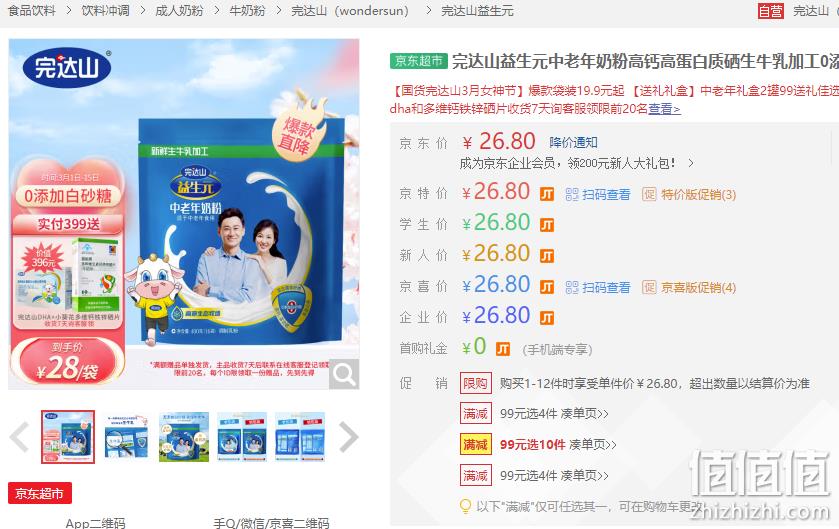839x529 pixels.
Task: Click orange JD badge beside 首购礼金
Action: coord(503,349)
